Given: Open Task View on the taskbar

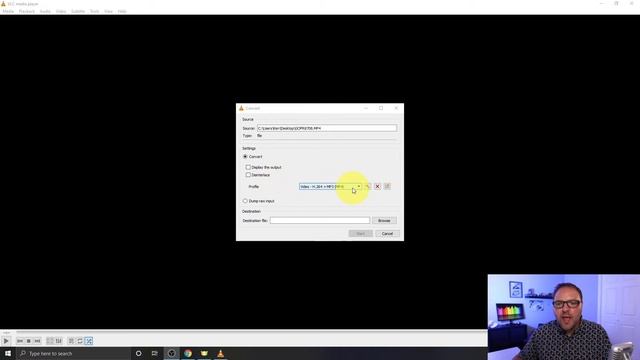Looking at the screenshot, I should (x=155, y=353).
